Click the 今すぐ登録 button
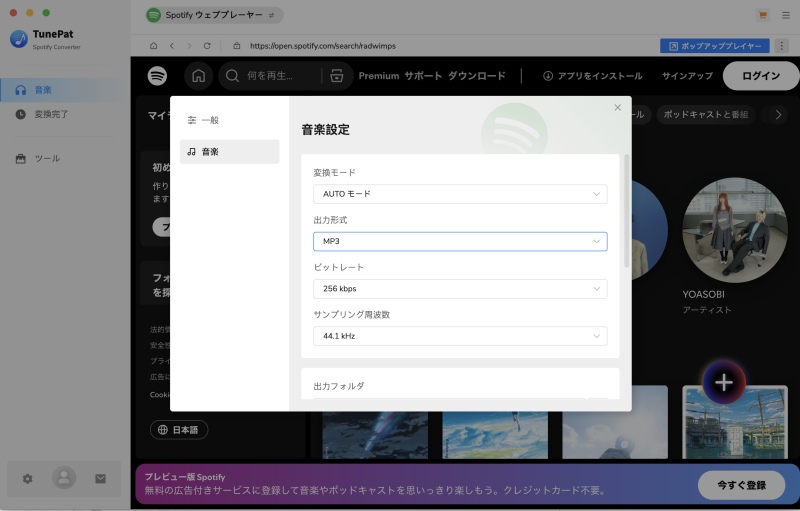 (741, 485)
